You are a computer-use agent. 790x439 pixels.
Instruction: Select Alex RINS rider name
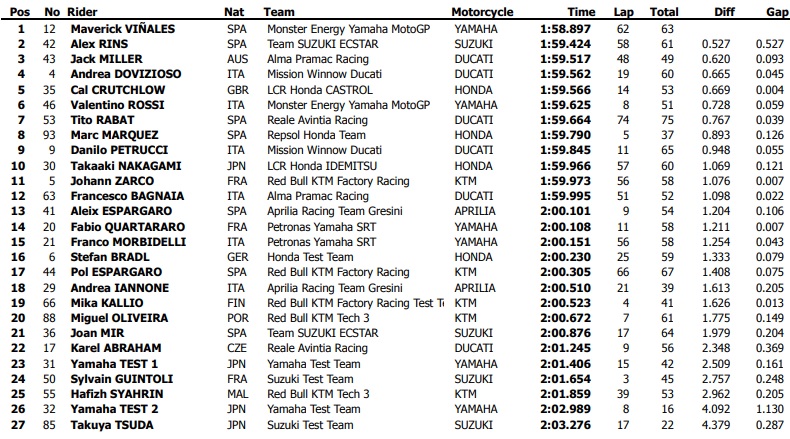click(99, 44)
